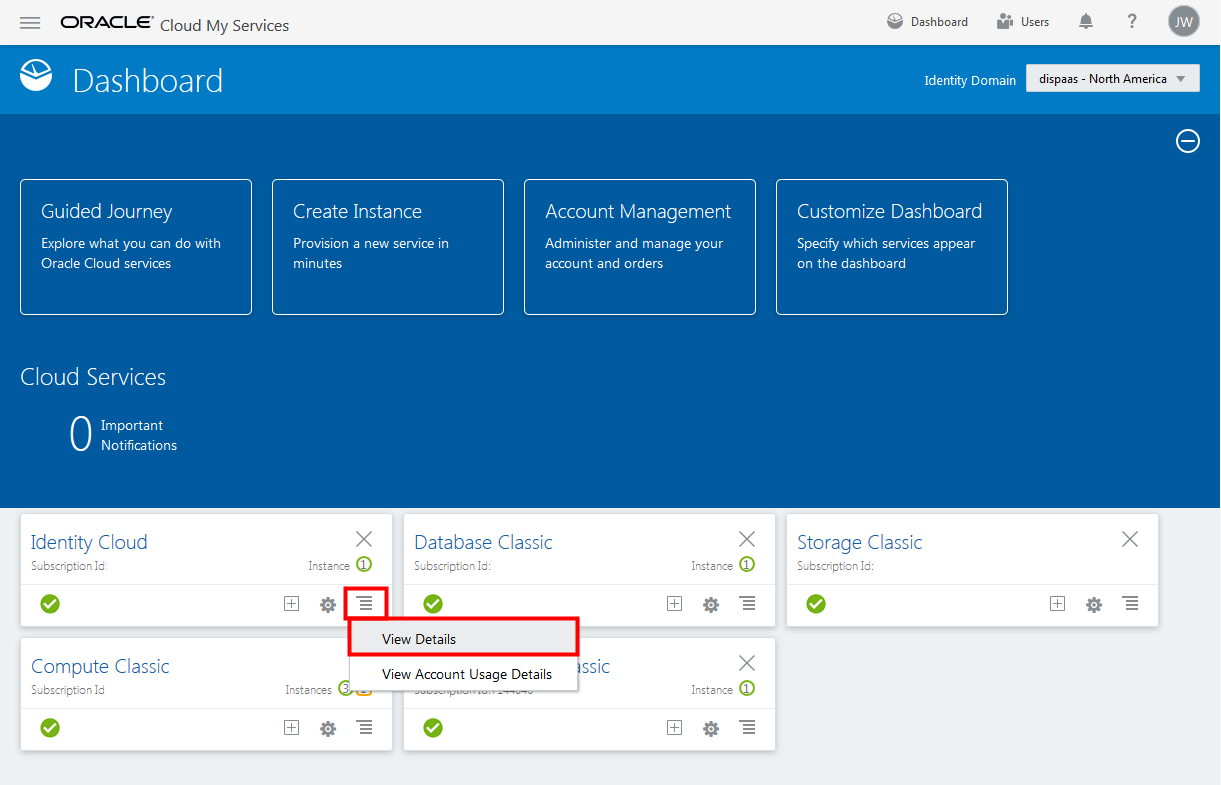The height and width of the screenshot is (785, 1221).
Task: Open Database Classic service settings gear
Action: (711, 604)
